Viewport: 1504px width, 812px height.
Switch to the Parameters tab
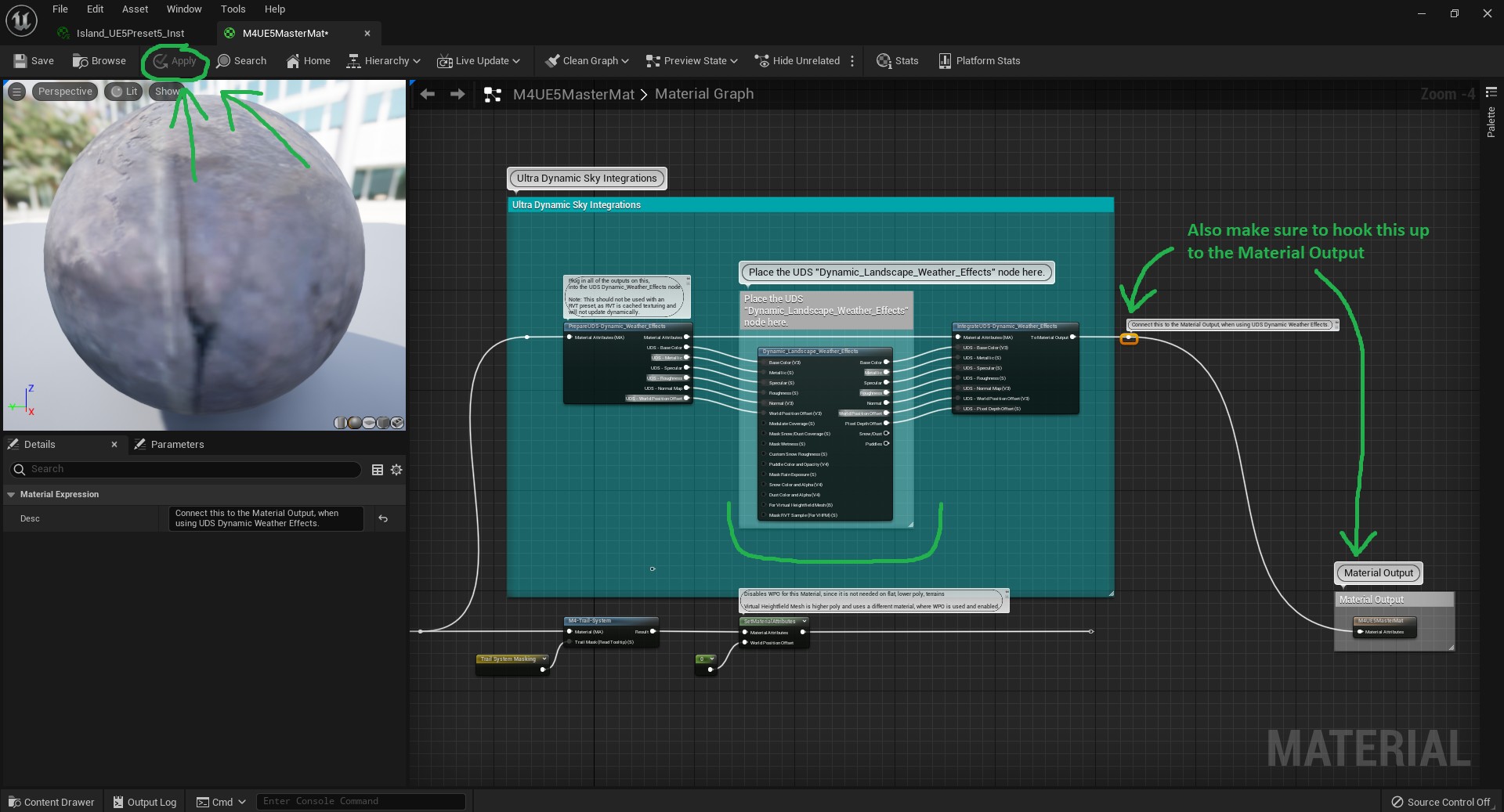pos(169,444)
